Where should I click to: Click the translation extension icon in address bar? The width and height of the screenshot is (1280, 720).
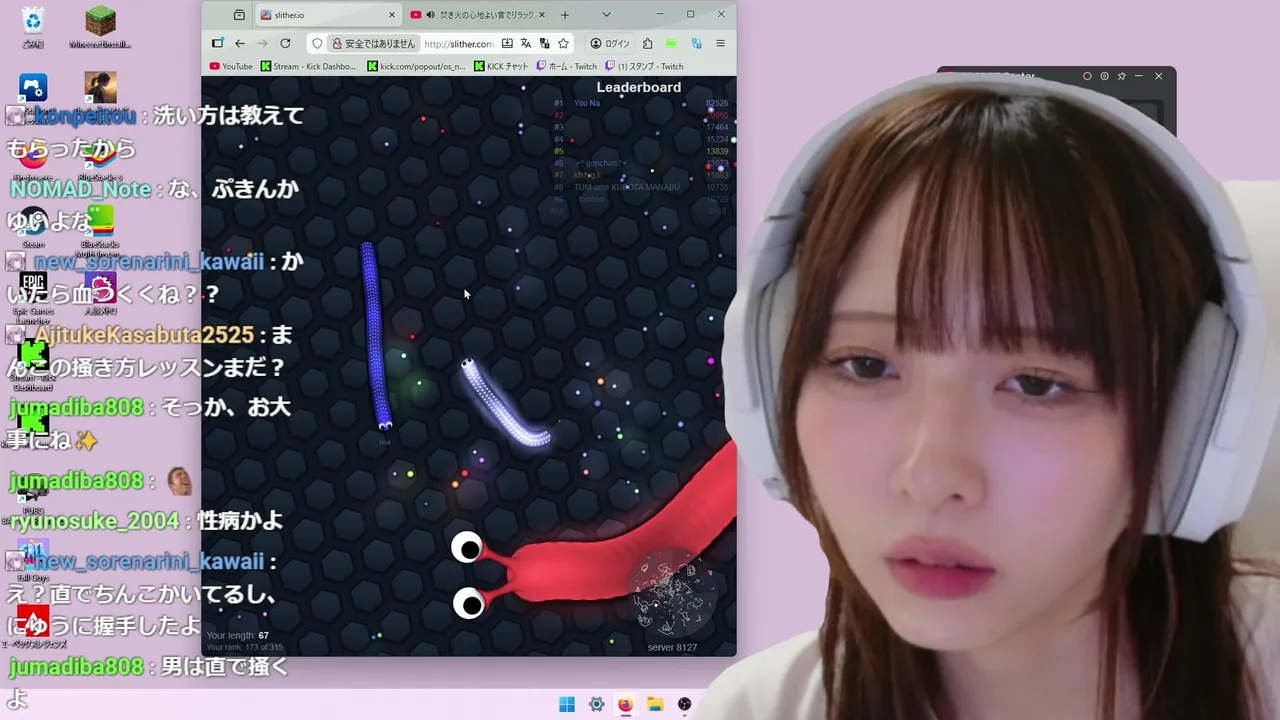[x=544, y=43]
